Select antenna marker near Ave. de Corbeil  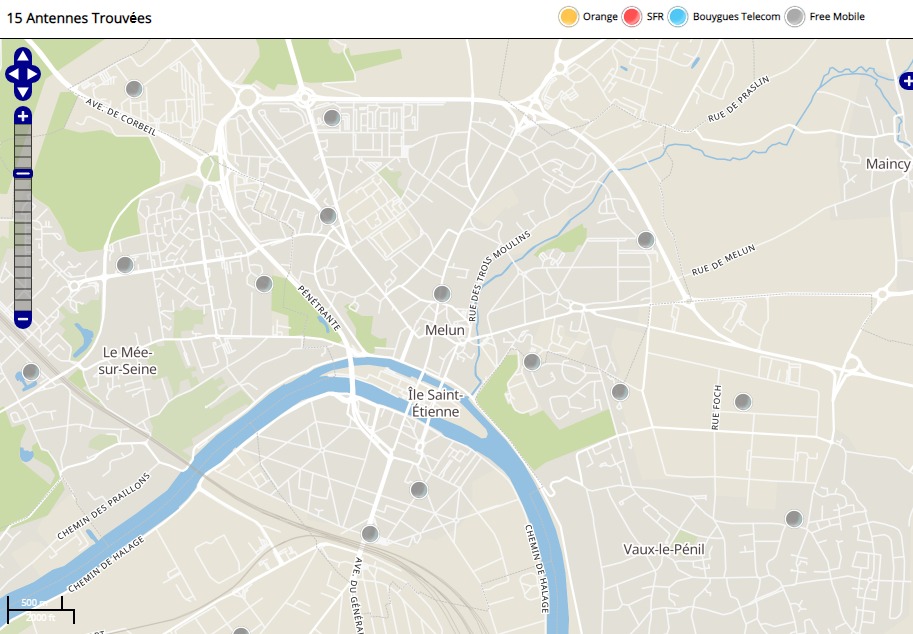(x=134, y=89)
